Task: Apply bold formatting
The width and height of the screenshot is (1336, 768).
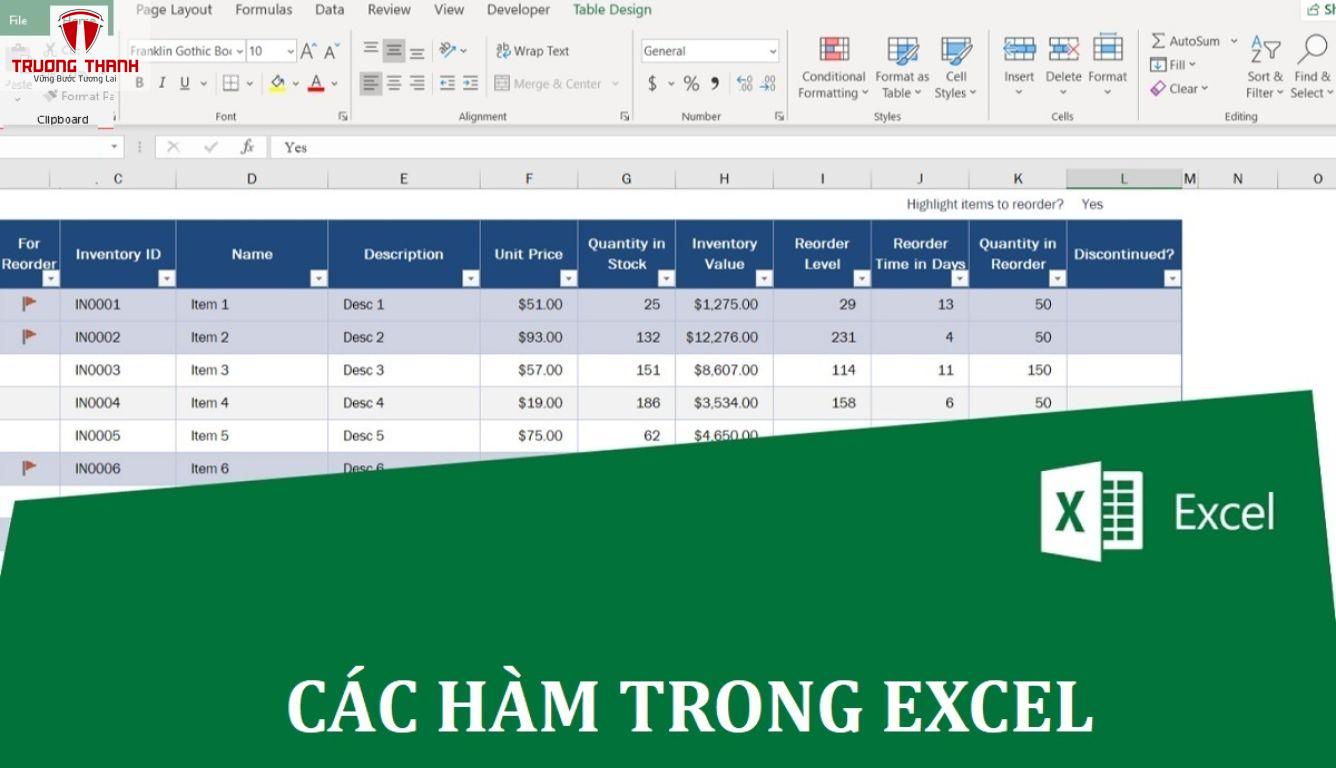Action: point(139,84)
